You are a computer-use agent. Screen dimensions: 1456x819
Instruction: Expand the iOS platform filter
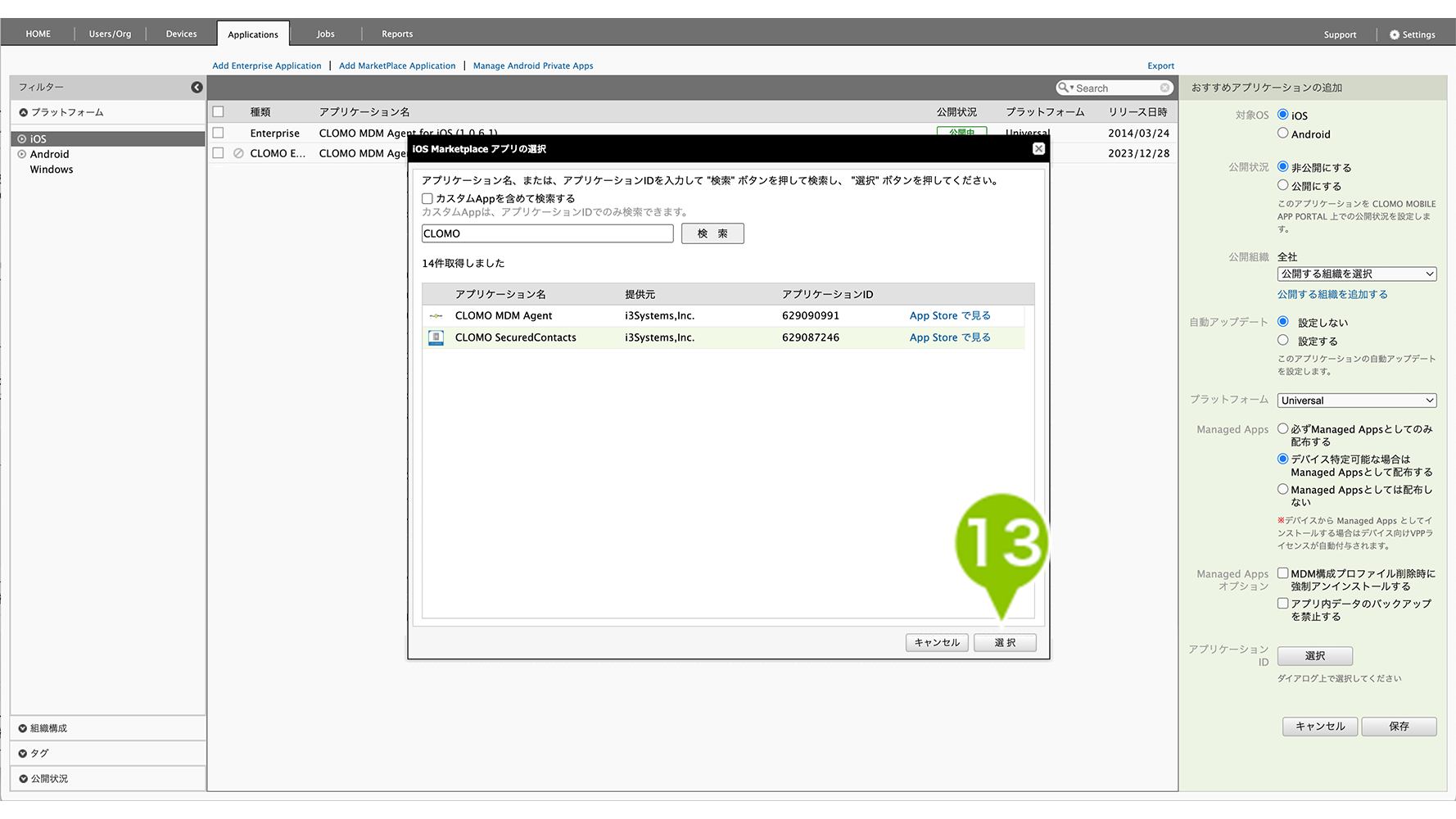coord(22,139)
